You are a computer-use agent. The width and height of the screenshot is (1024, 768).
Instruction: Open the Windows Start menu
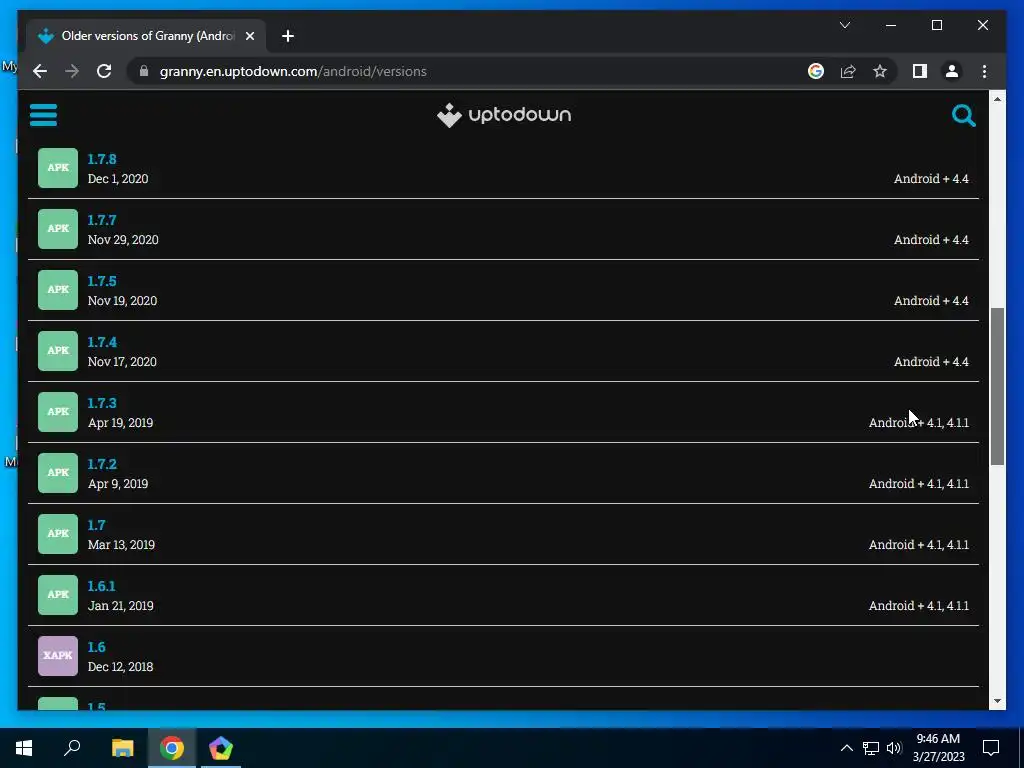click(x=24, y=748)
